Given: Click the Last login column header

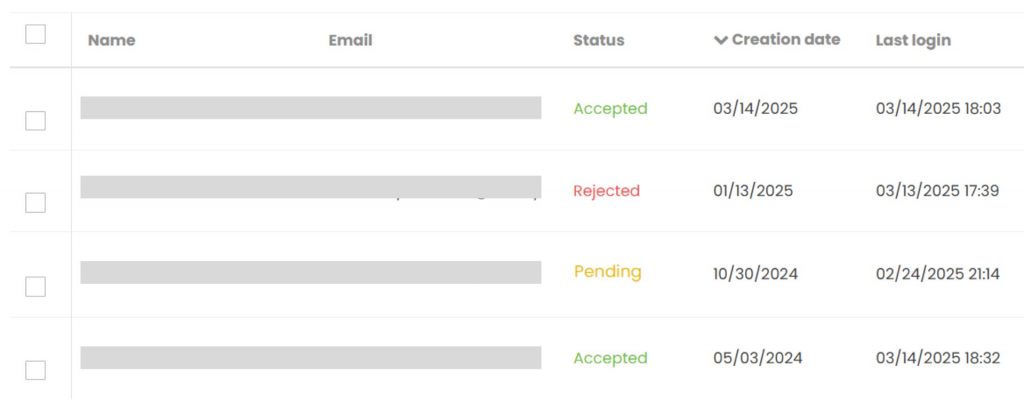Looking at the screenshot, I should 913,40.
